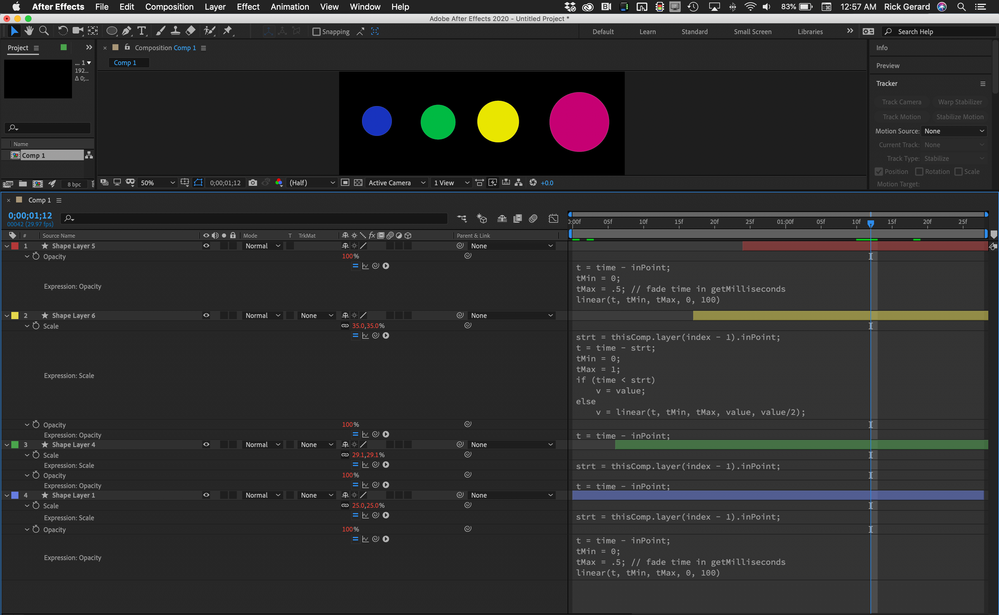Viewport: 999px width, 615px height.
Task: Uncheck Position checkbox in Tracker panel
Action: [x=879, y=171]
